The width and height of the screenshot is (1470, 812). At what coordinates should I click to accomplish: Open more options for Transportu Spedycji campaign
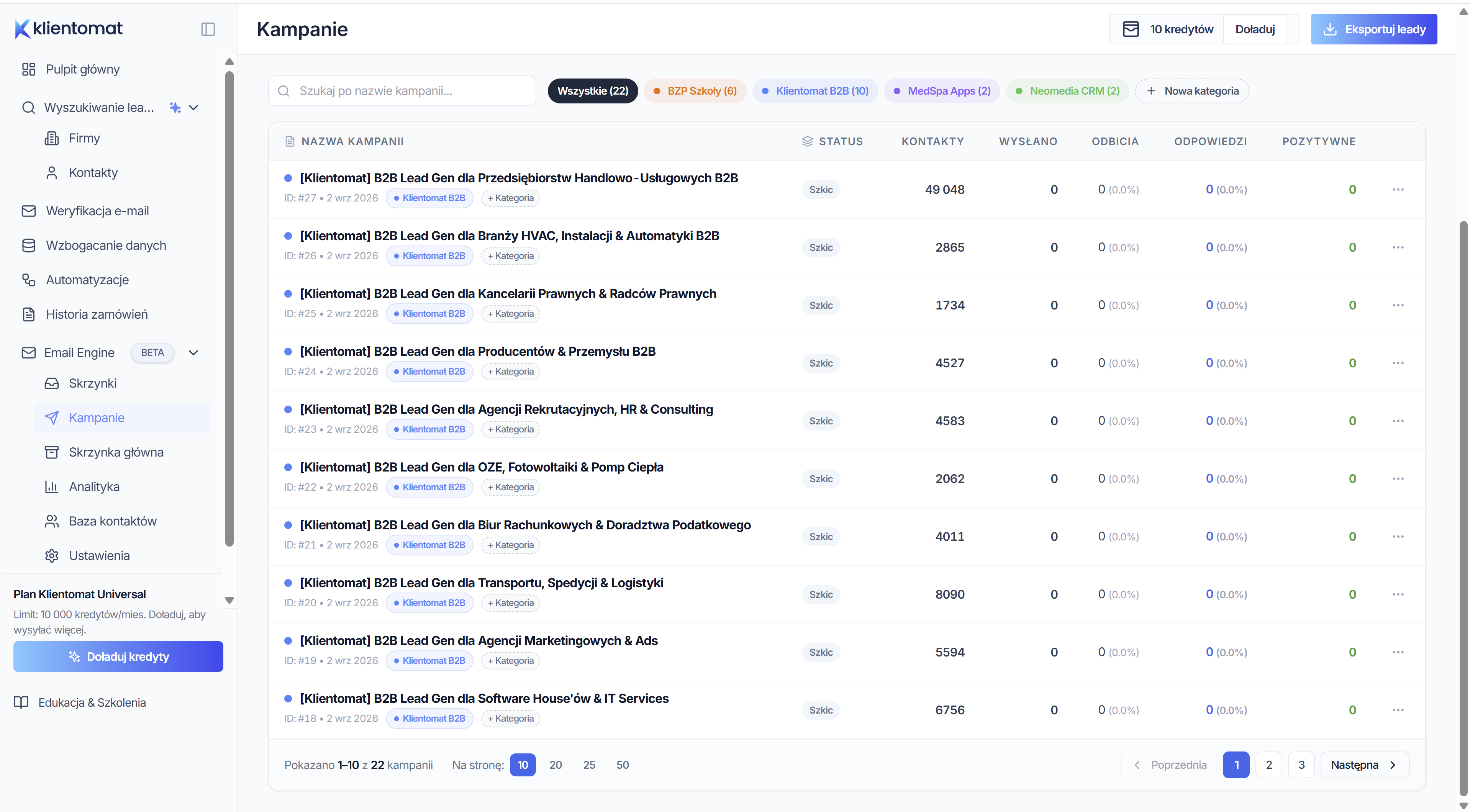pos(1398,594)
